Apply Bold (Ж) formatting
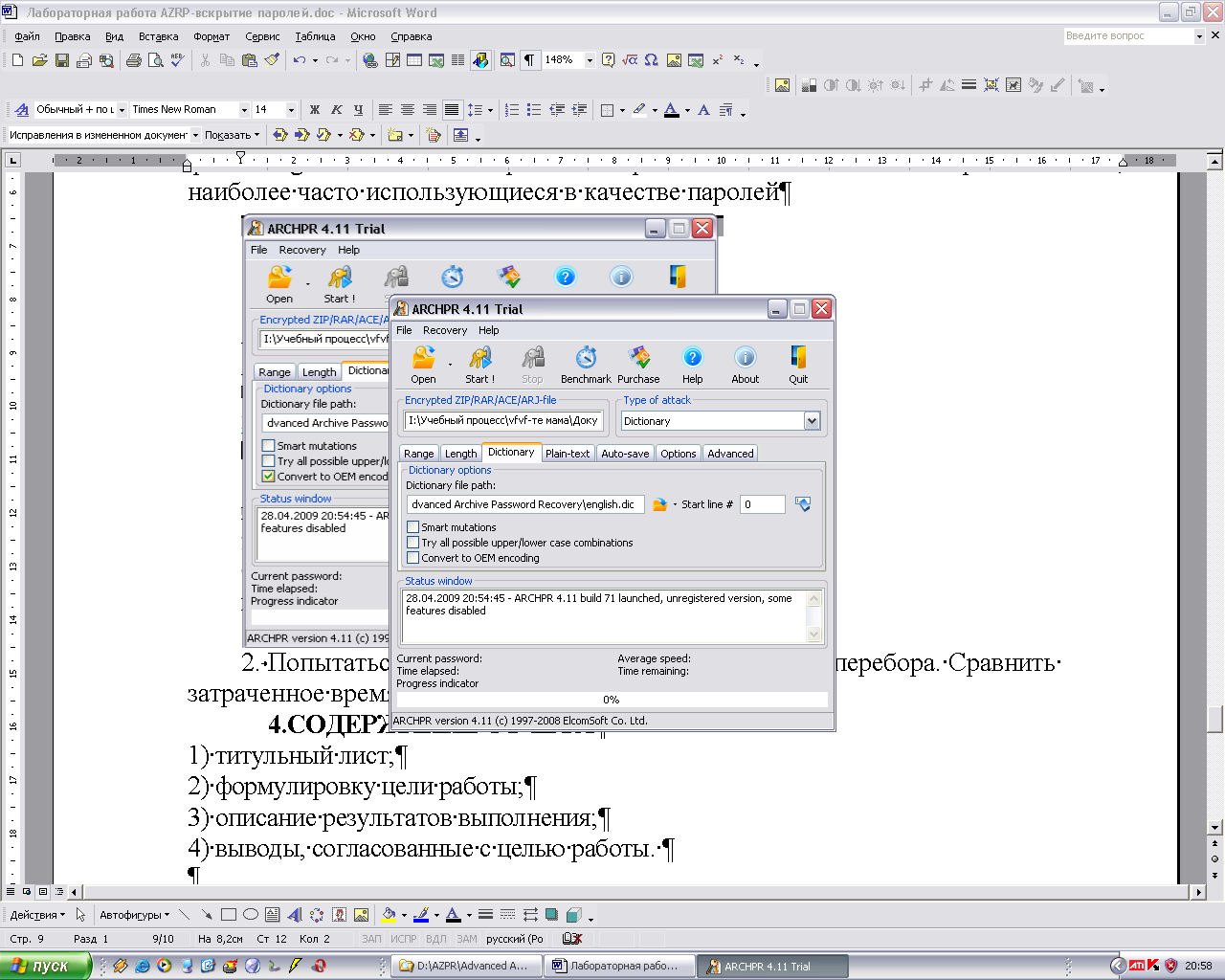The width and height of the screenshot is (1225, 980). [314, 110]
